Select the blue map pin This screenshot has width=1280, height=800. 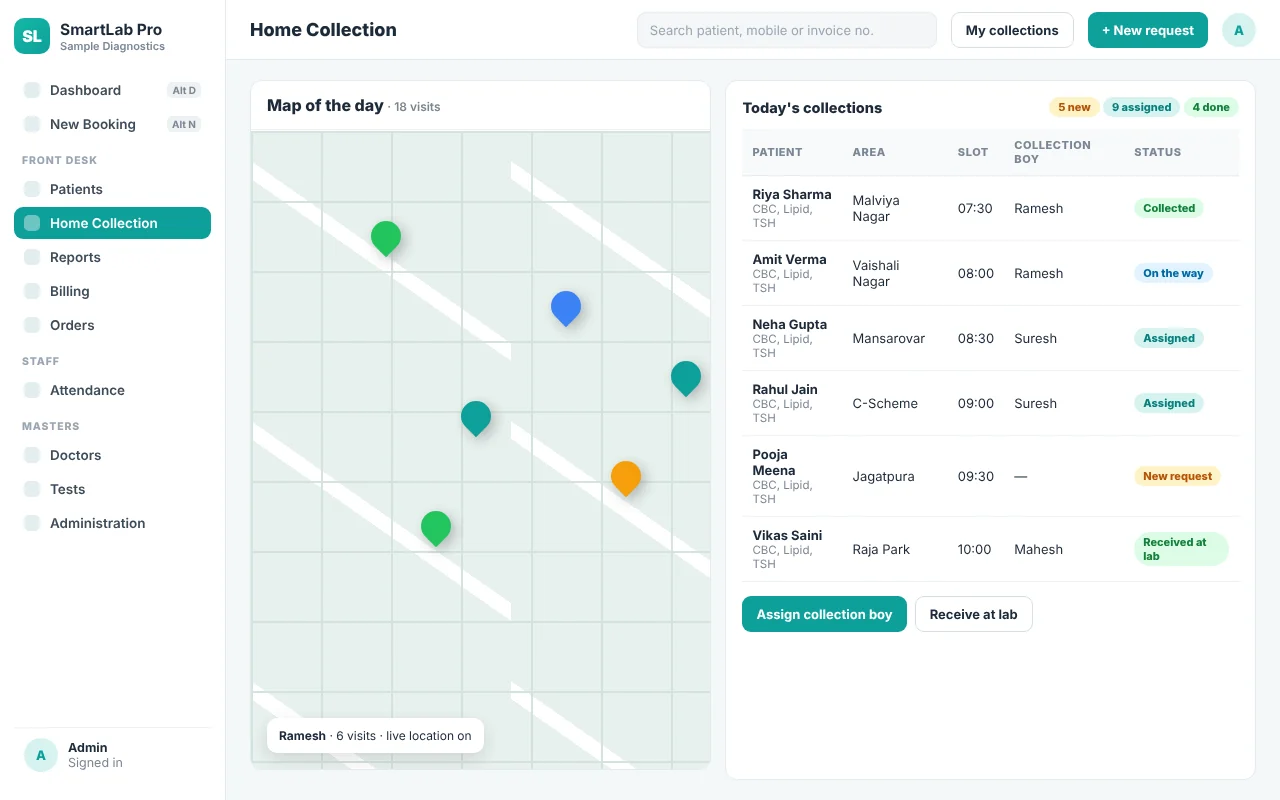(566, 308)
